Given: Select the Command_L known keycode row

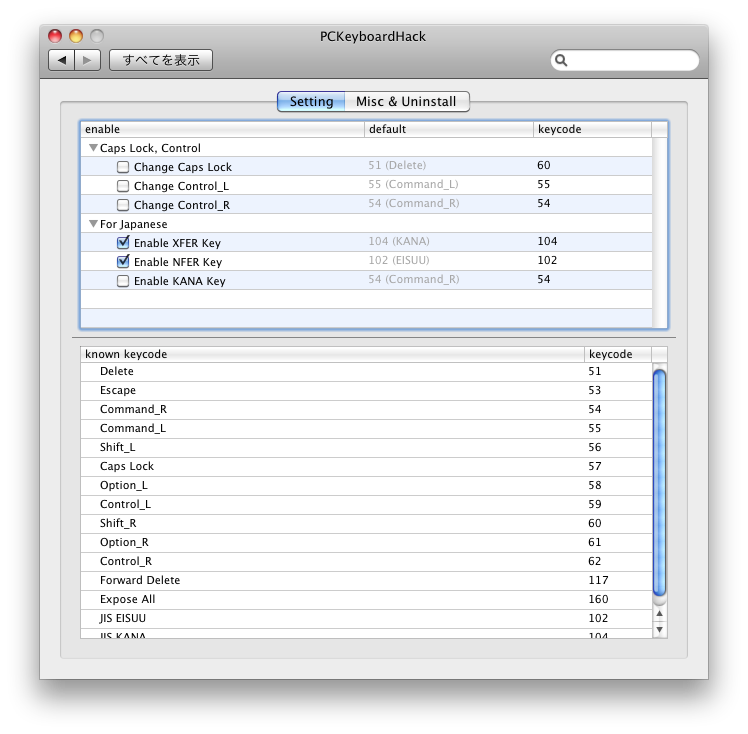Looking at the screenshot, I should coord(366,429).
